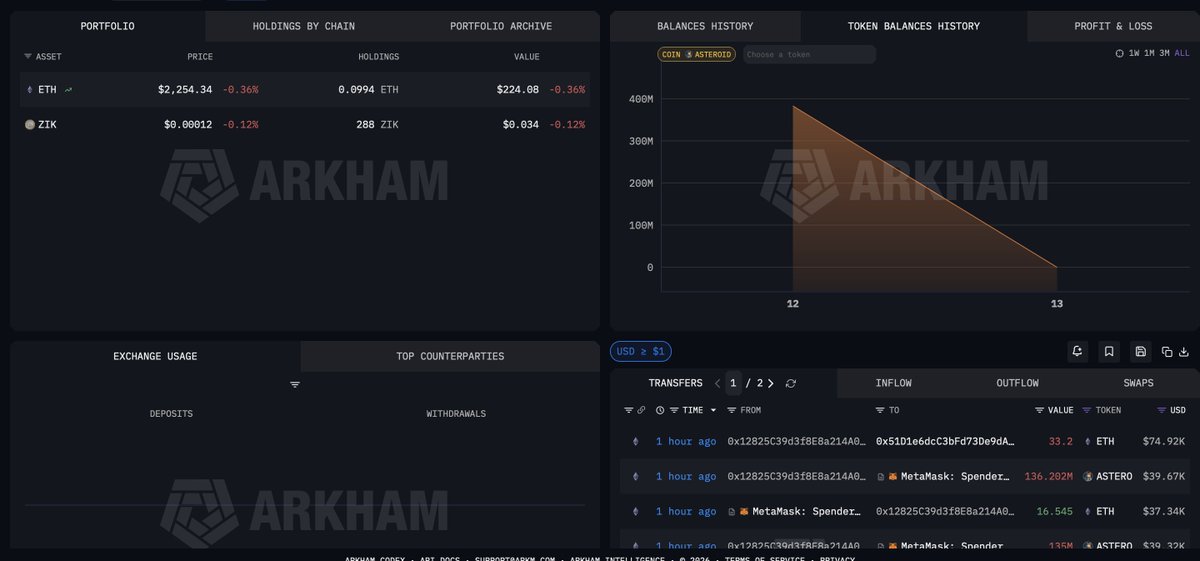Set chart range to 1M

pyautogui.click(x=1149, y=53)
